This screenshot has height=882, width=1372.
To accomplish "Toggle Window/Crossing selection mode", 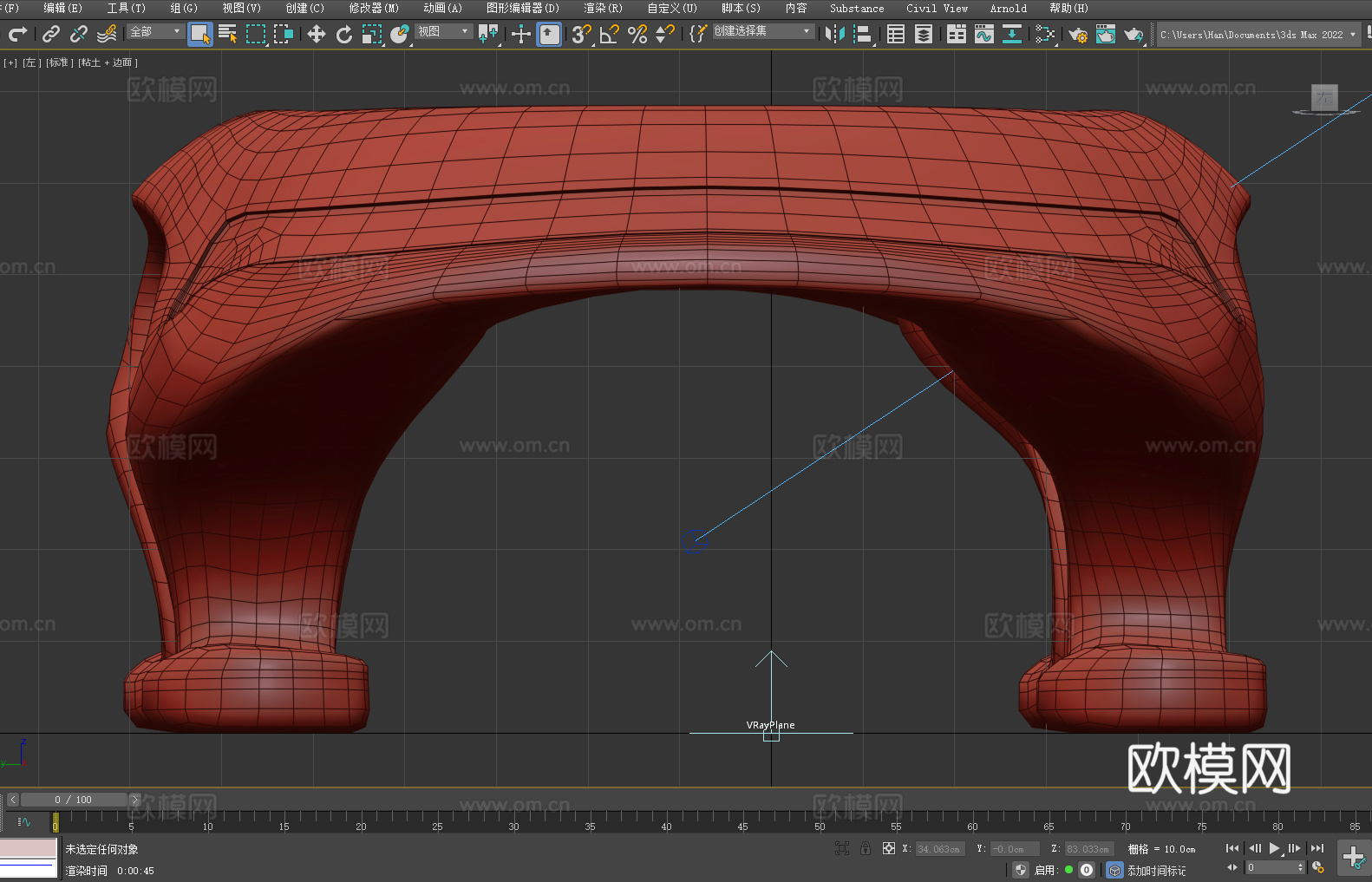I will pyautogui.click(x=284, y=34).
